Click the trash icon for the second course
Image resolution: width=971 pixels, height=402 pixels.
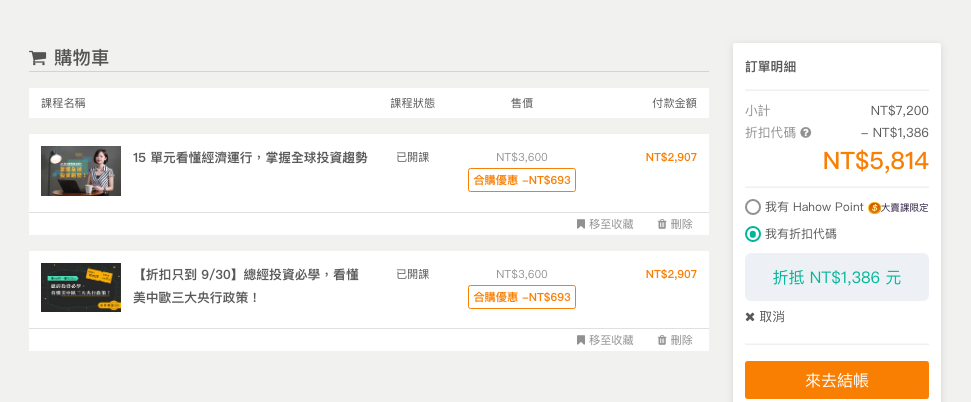click(662, 340)
